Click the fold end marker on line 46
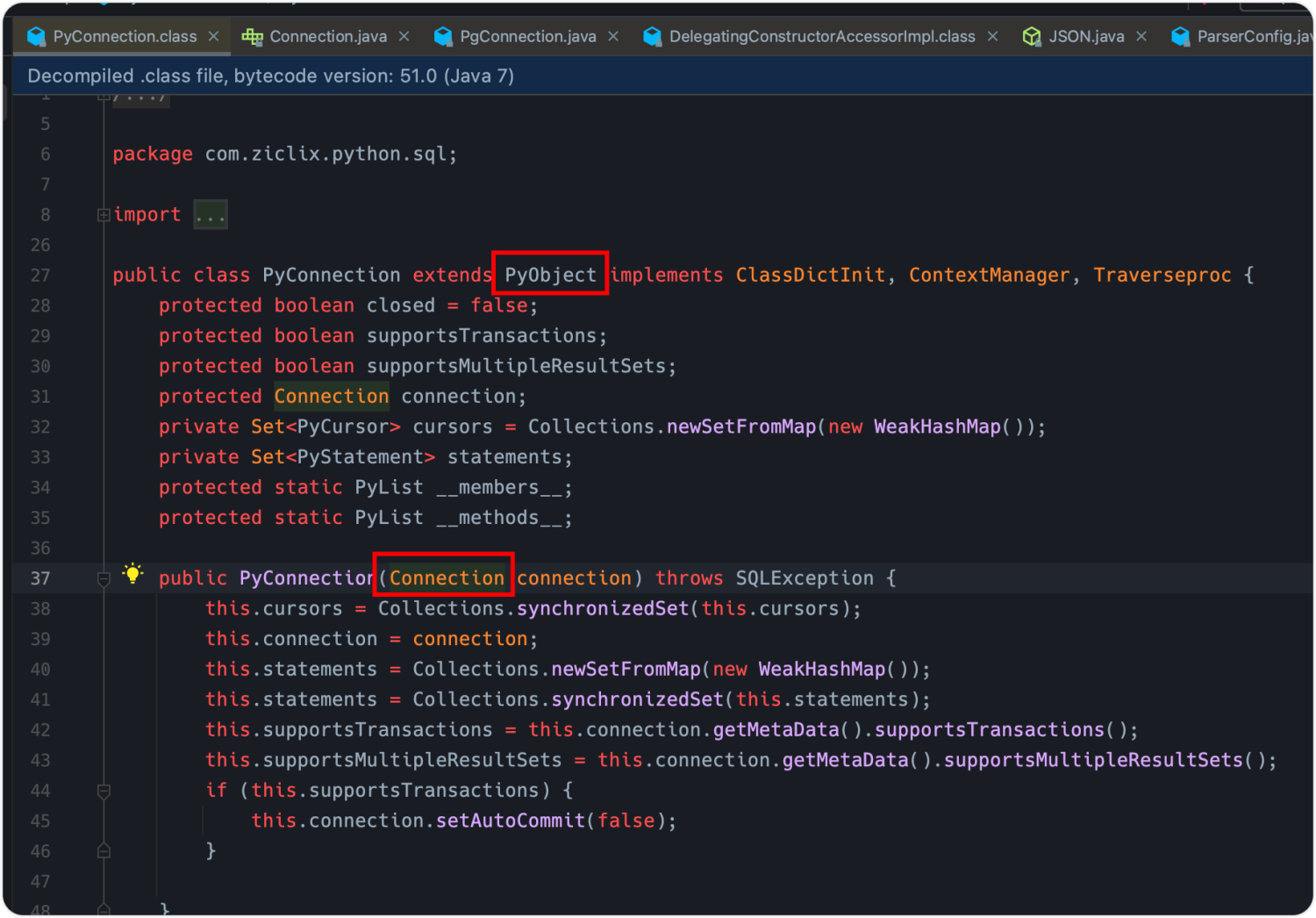Image resolution: width=1316 pixels, height=918 pixels. pos(104,851)
